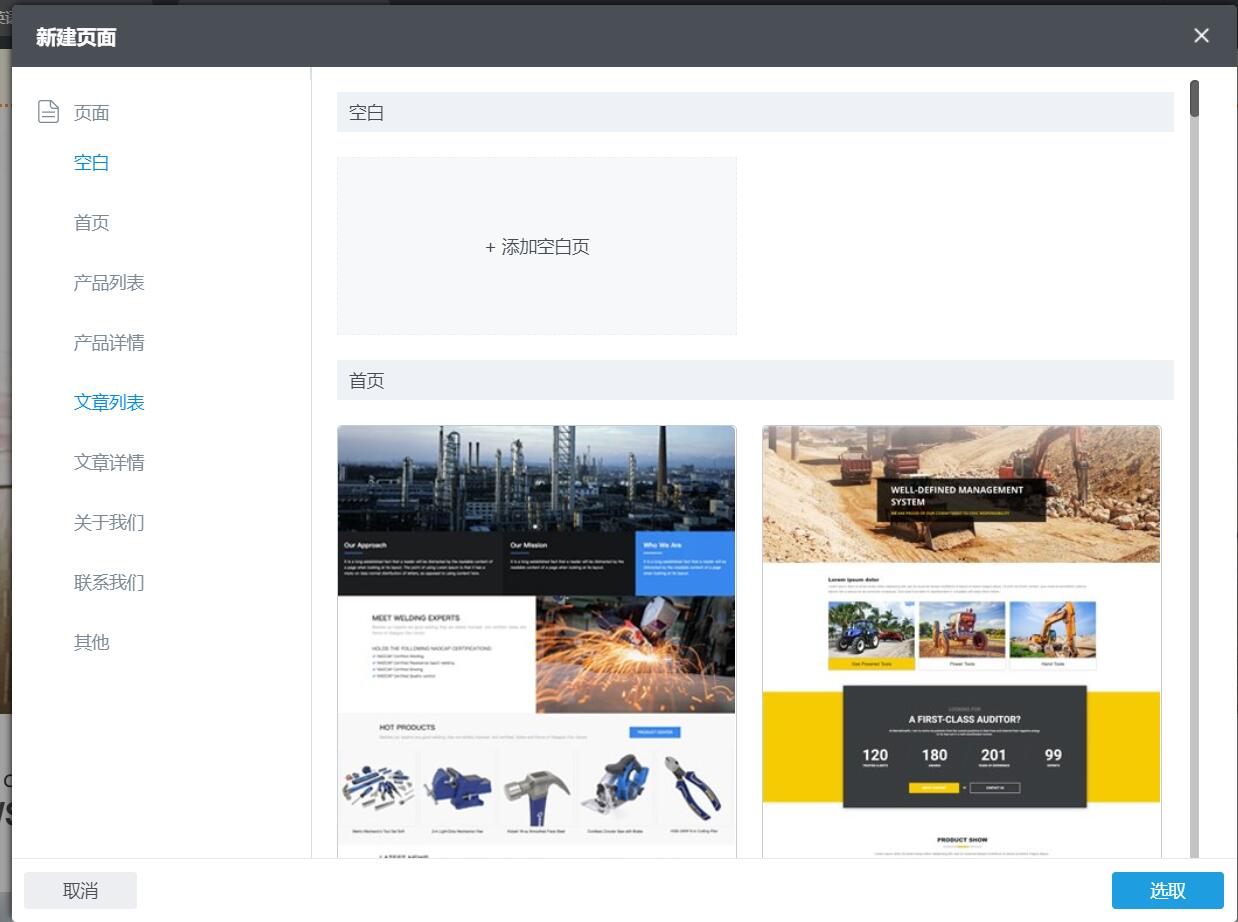Select the industrial factory homepage template

(537, 640)
